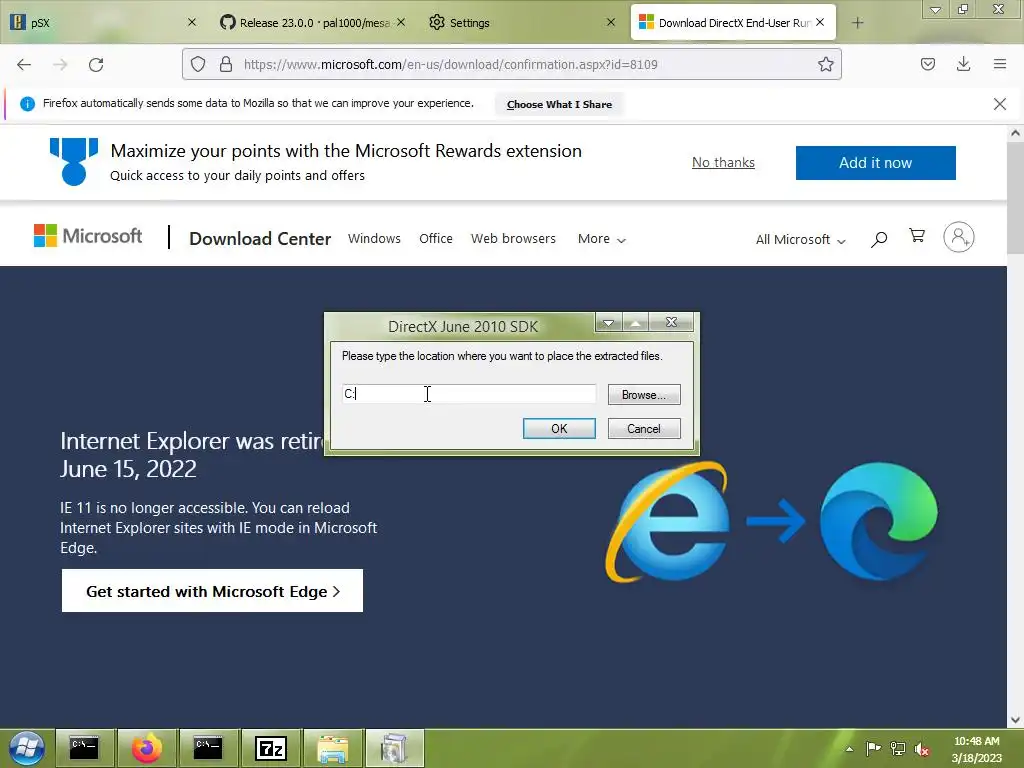Viewport: 1024px width, 768px height.
Task: Open the 7-Zip taskbar icon
Action: [x=270, y=748]
